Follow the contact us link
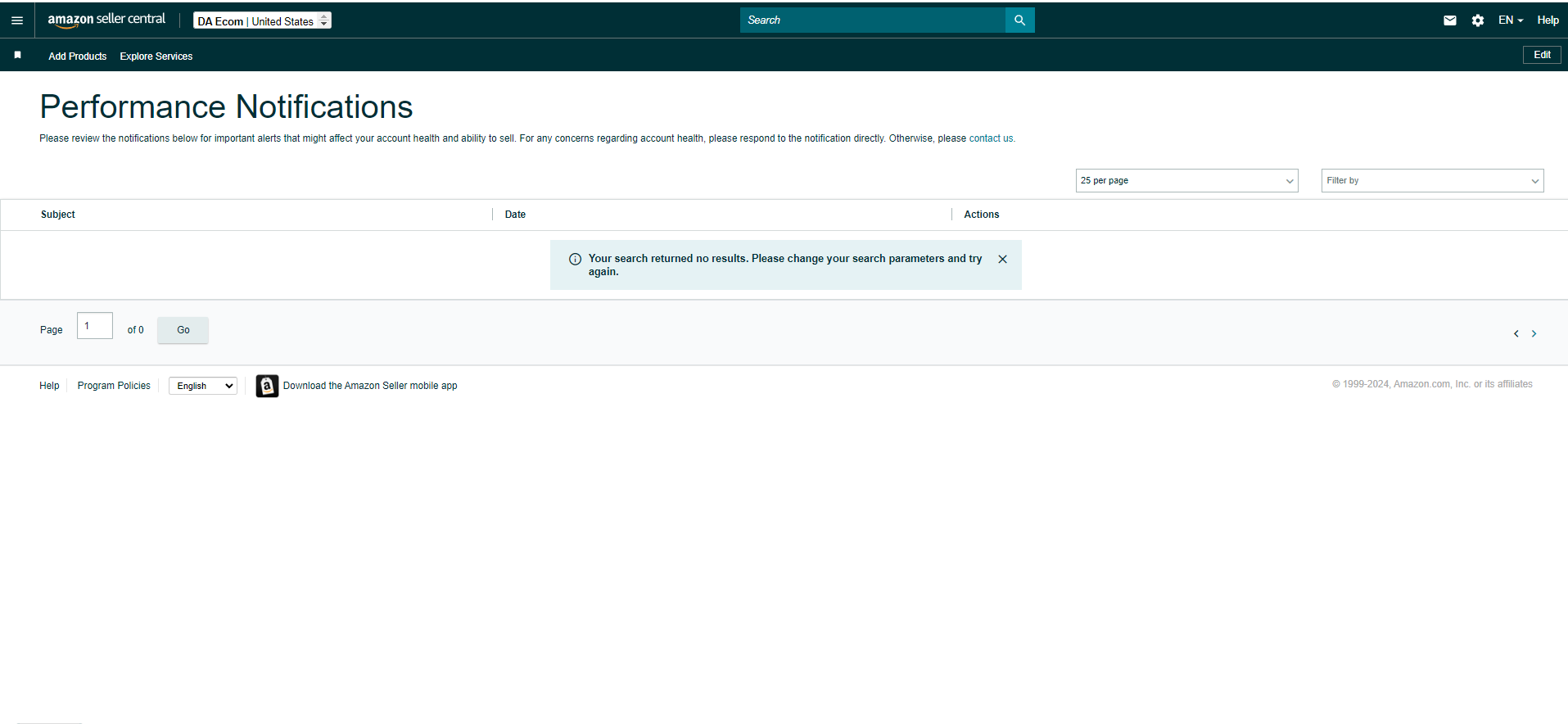This screenshot has height=724, width=1568. click(991, 138)
